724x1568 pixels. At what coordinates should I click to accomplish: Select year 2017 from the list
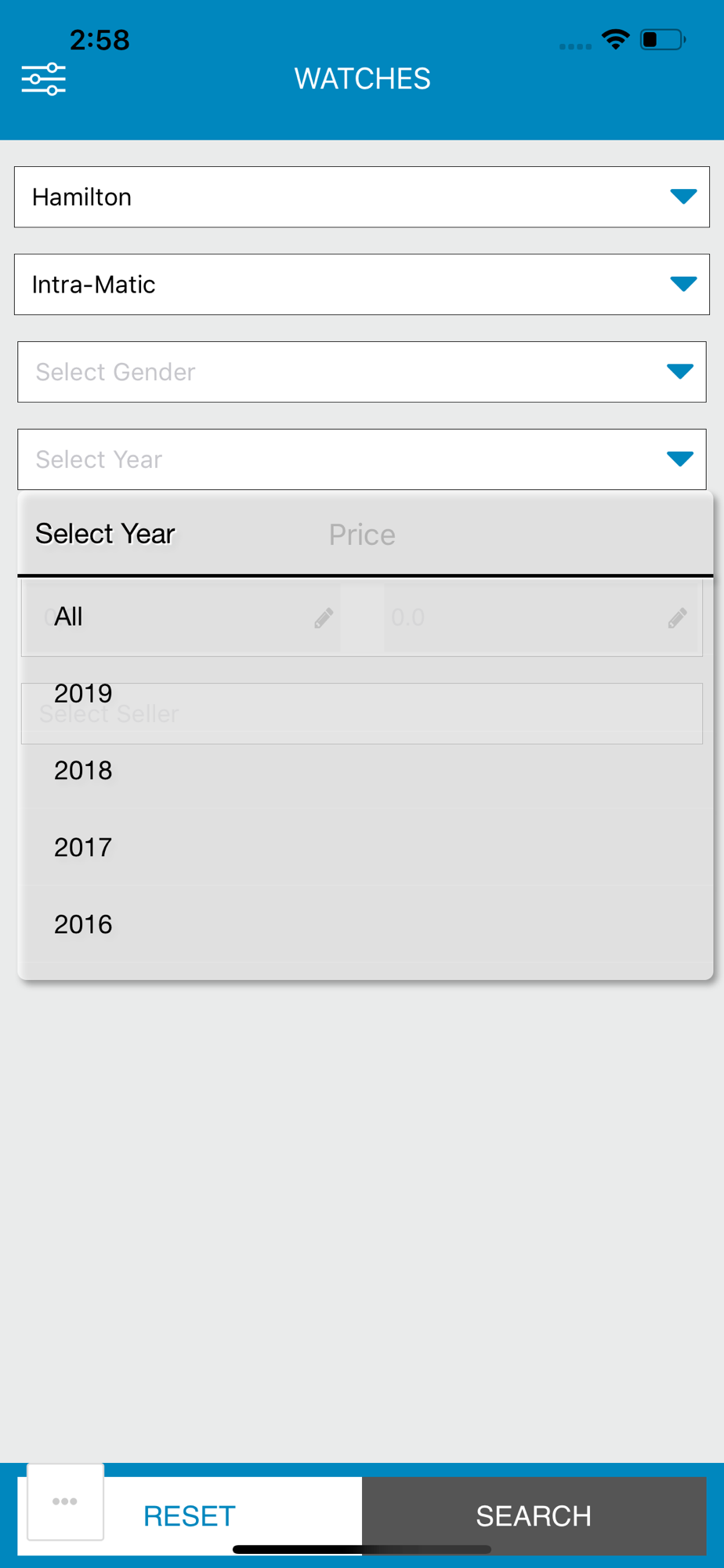pos(83,848)
